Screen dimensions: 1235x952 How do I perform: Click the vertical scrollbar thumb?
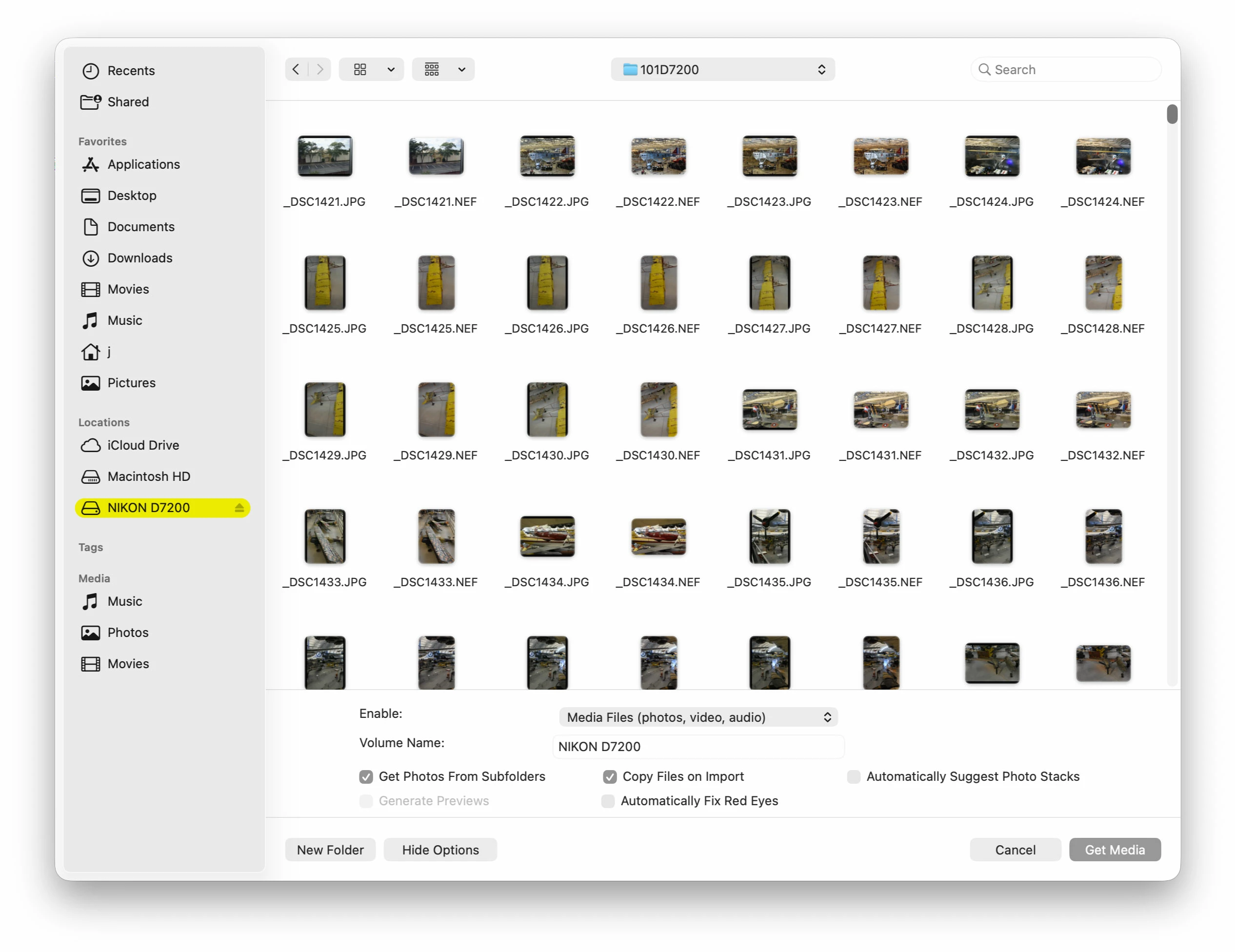click(x=1172, y=114)
